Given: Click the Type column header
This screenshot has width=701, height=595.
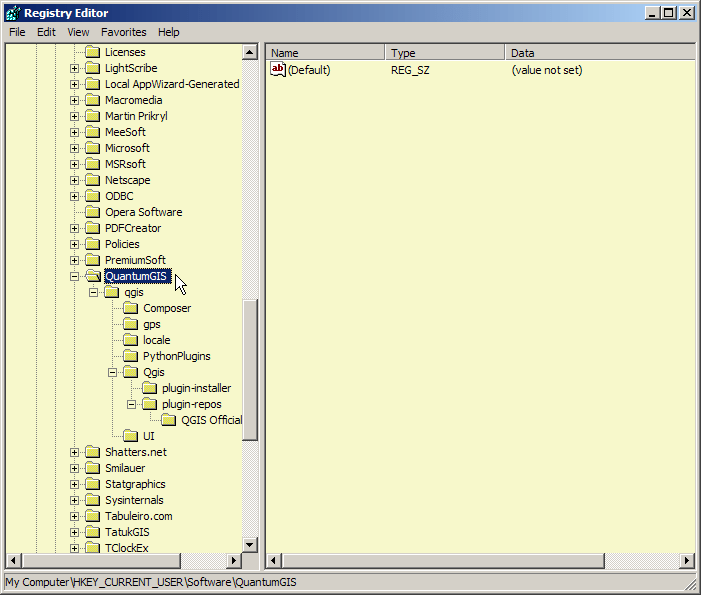Looking at the screenshot, I should tap(445, 53).
